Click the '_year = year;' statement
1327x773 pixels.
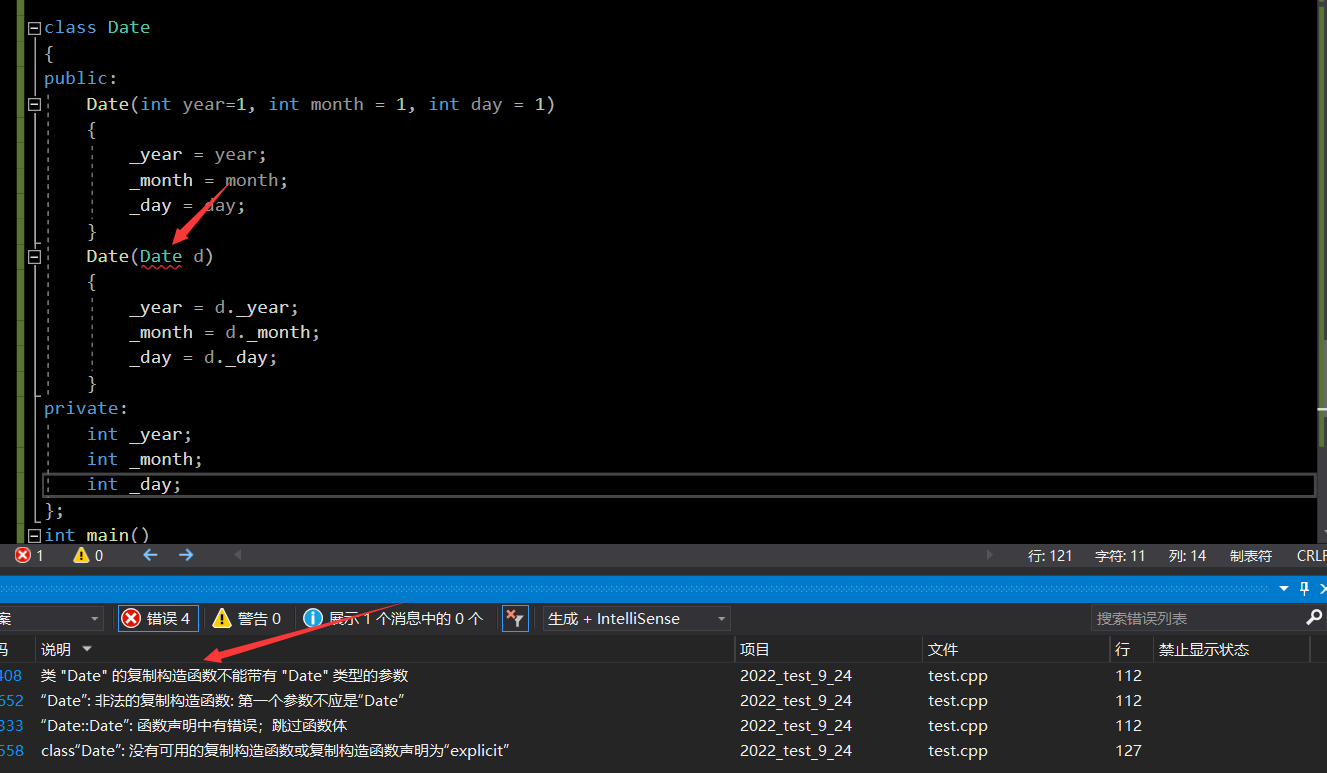pyautogui.click(x=198, y=155)
